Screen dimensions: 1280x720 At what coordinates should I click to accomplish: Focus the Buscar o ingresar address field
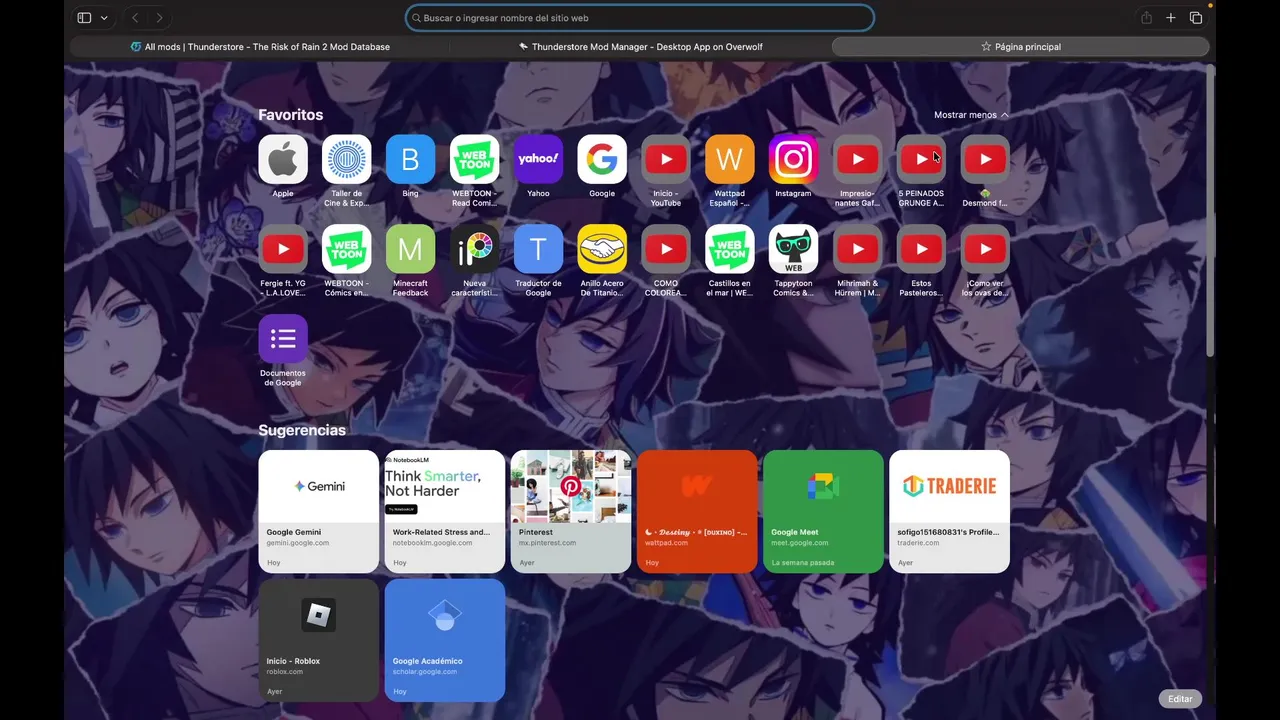point(640,18)
